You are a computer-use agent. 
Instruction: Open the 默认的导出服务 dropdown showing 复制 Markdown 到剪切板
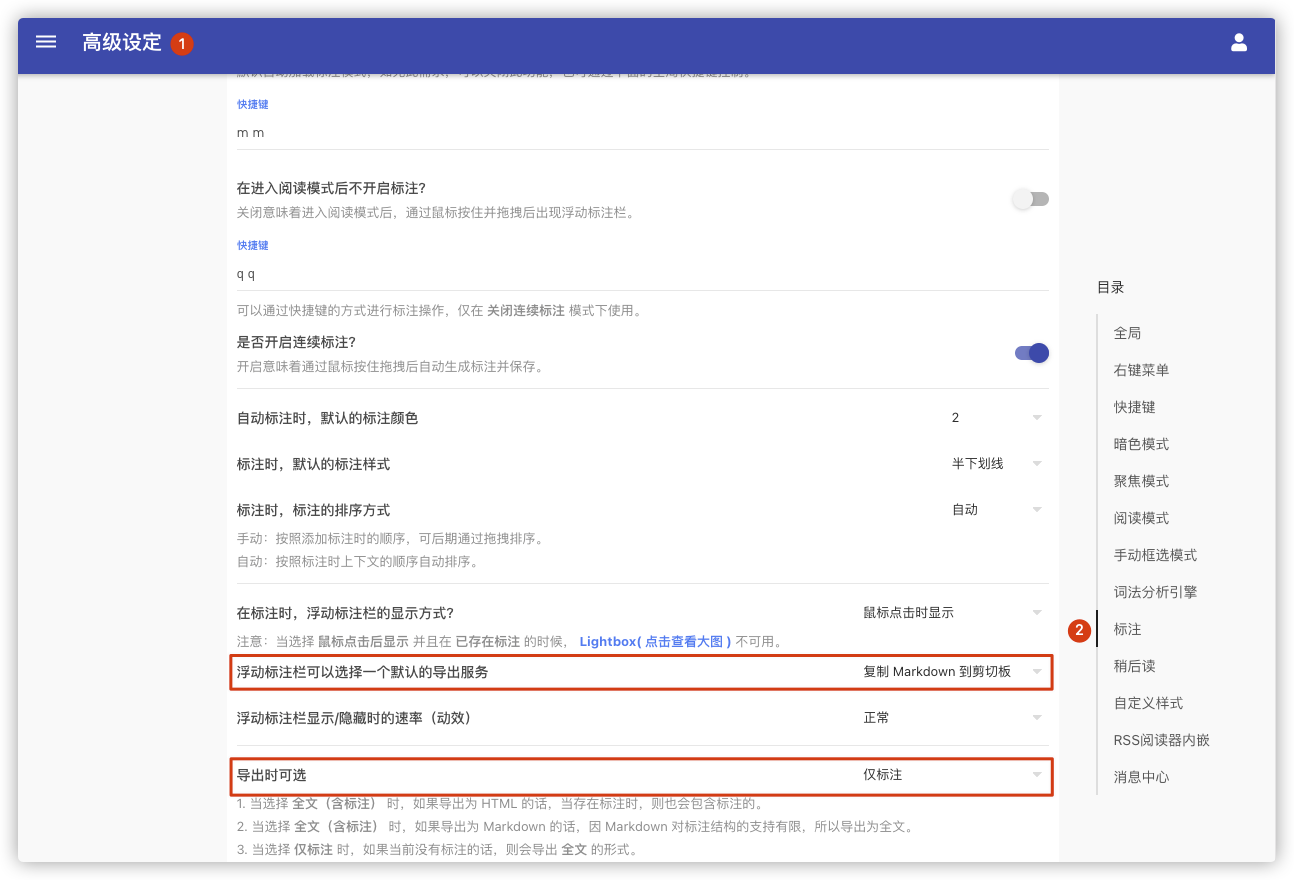(953, 672)
